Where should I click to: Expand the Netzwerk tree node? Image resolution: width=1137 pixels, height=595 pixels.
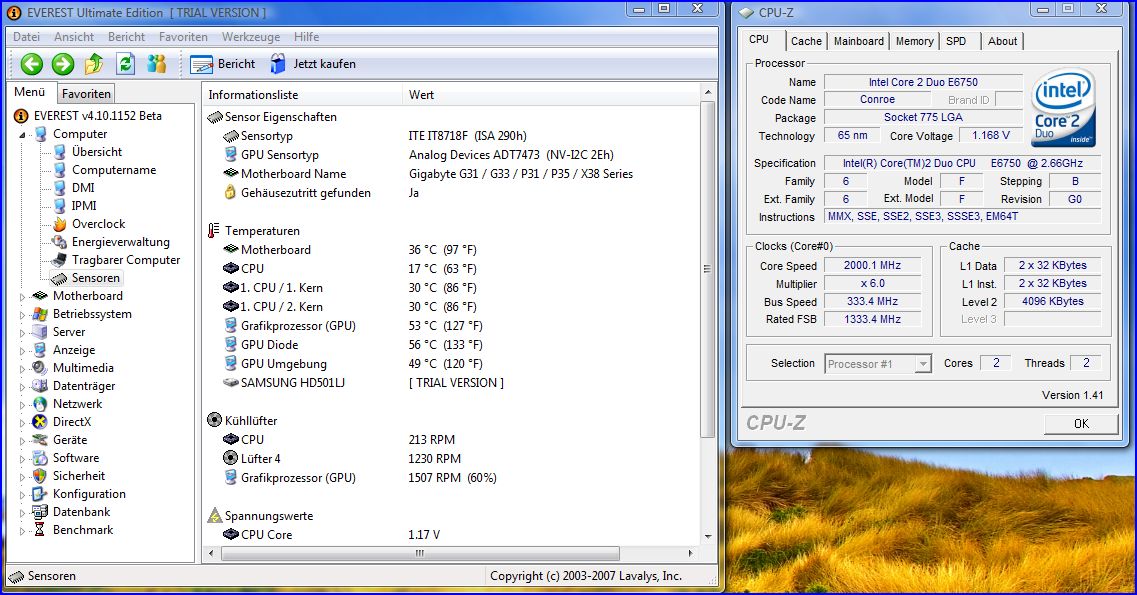pos(22,404)
